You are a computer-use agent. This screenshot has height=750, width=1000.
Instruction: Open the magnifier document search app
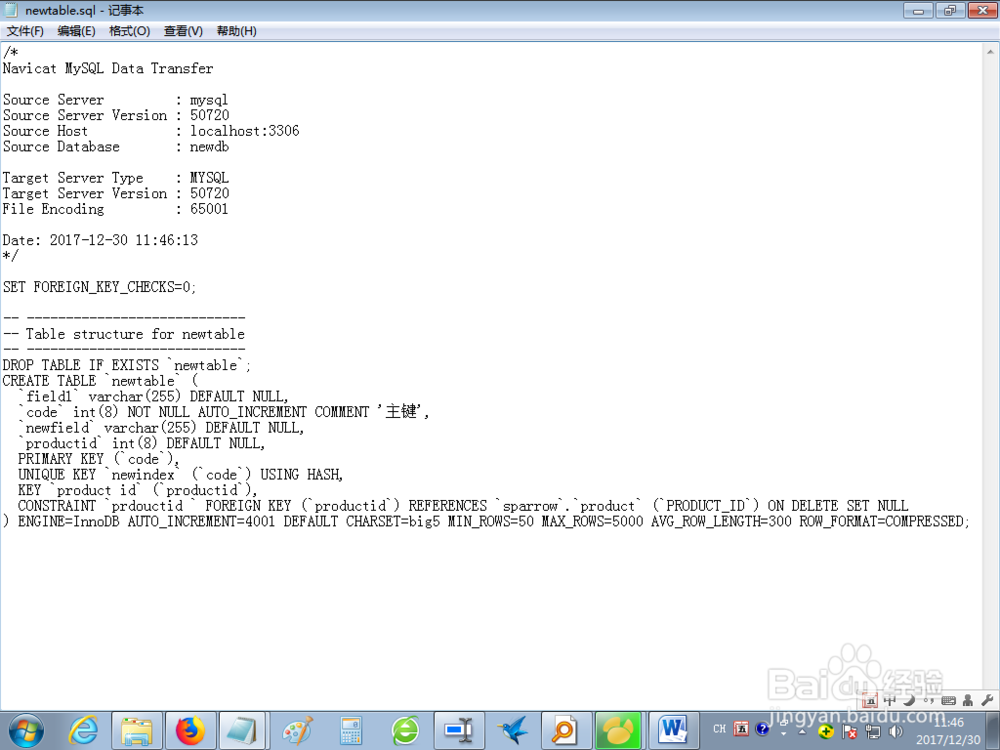click(564, 731)
